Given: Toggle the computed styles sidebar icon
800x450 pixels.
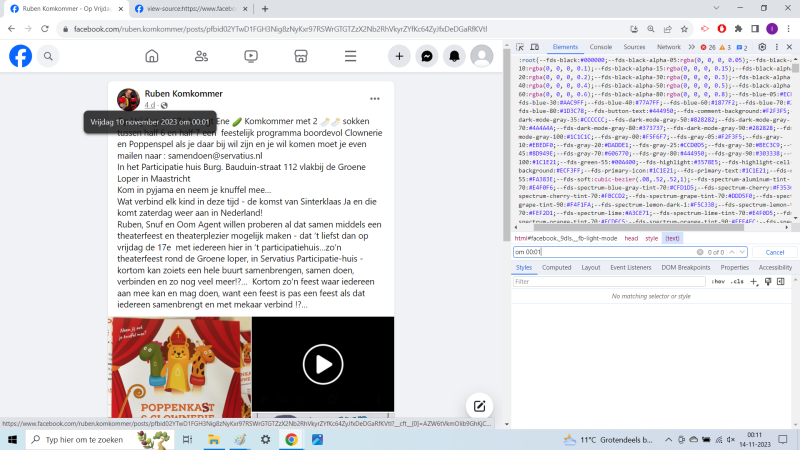Looking at the screenshot, I should (781, 282).
